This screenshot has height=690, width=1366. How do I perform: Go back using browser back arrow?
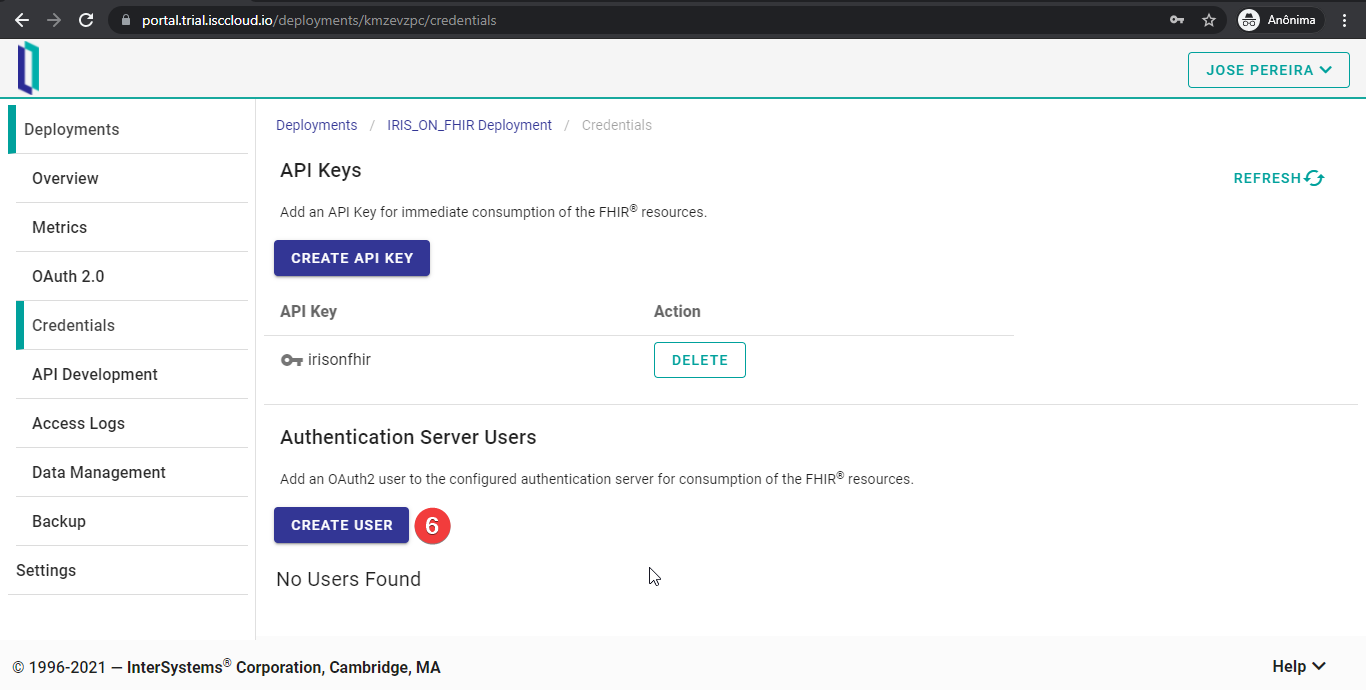[x=22, y=20]
